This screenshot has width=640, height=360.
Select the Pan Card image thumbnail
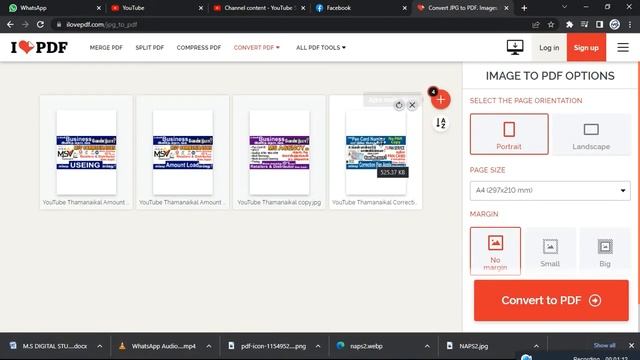[376, 152]
